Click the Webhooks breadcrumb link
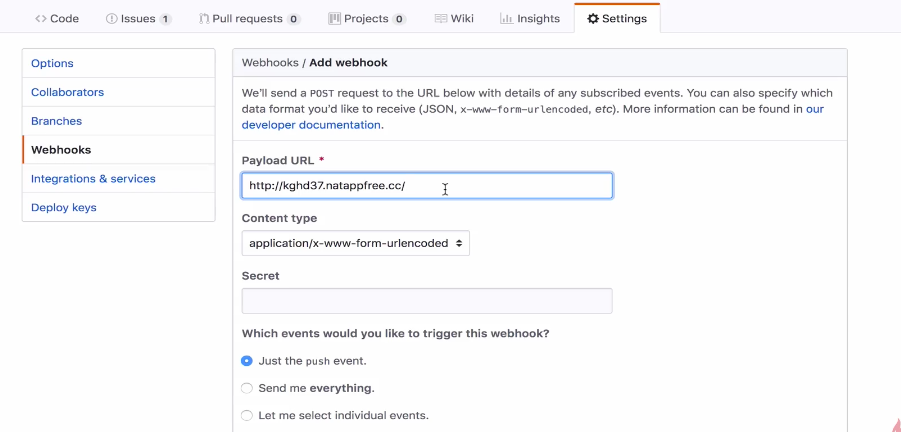The image size is (901, 432). (270, 62)
